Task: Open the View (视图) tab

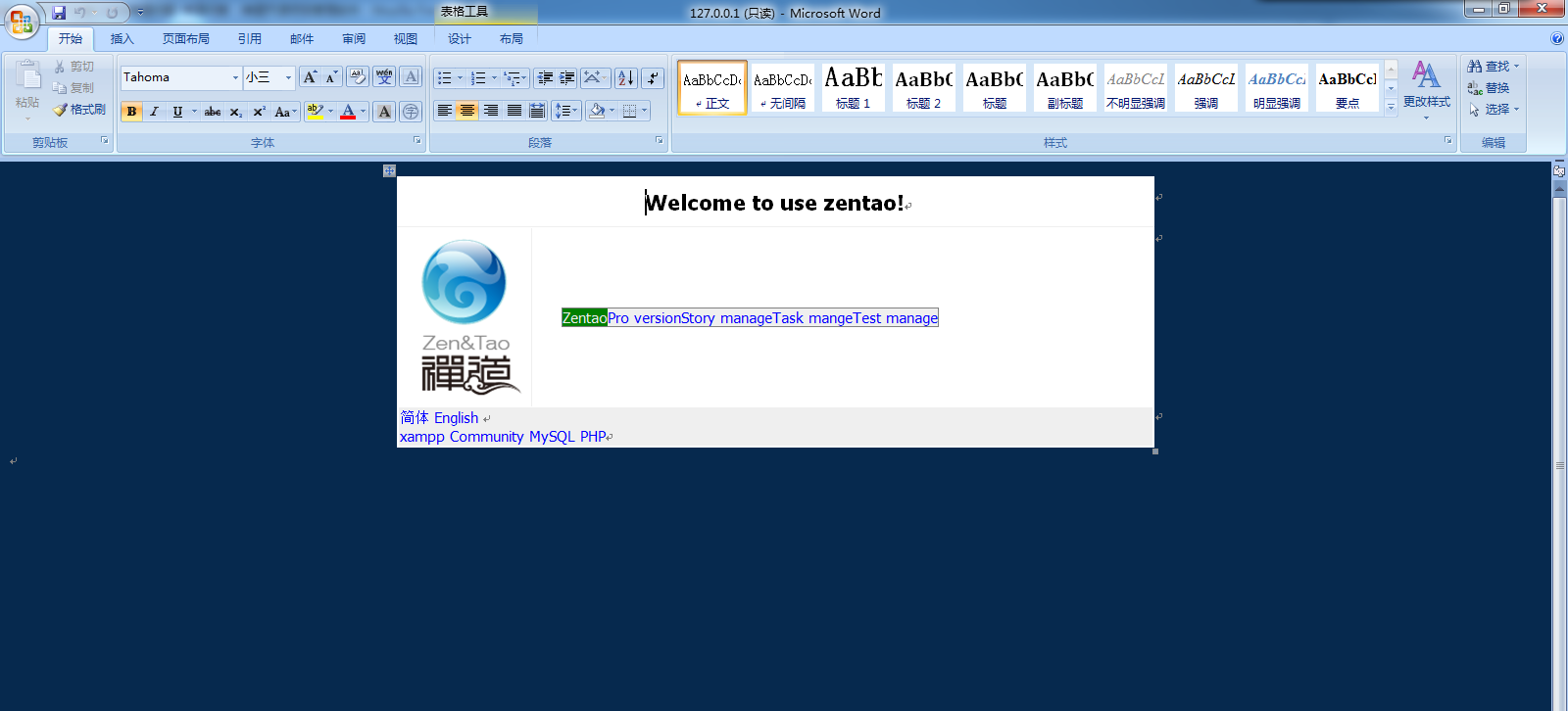Action: (x=406, y=39)
